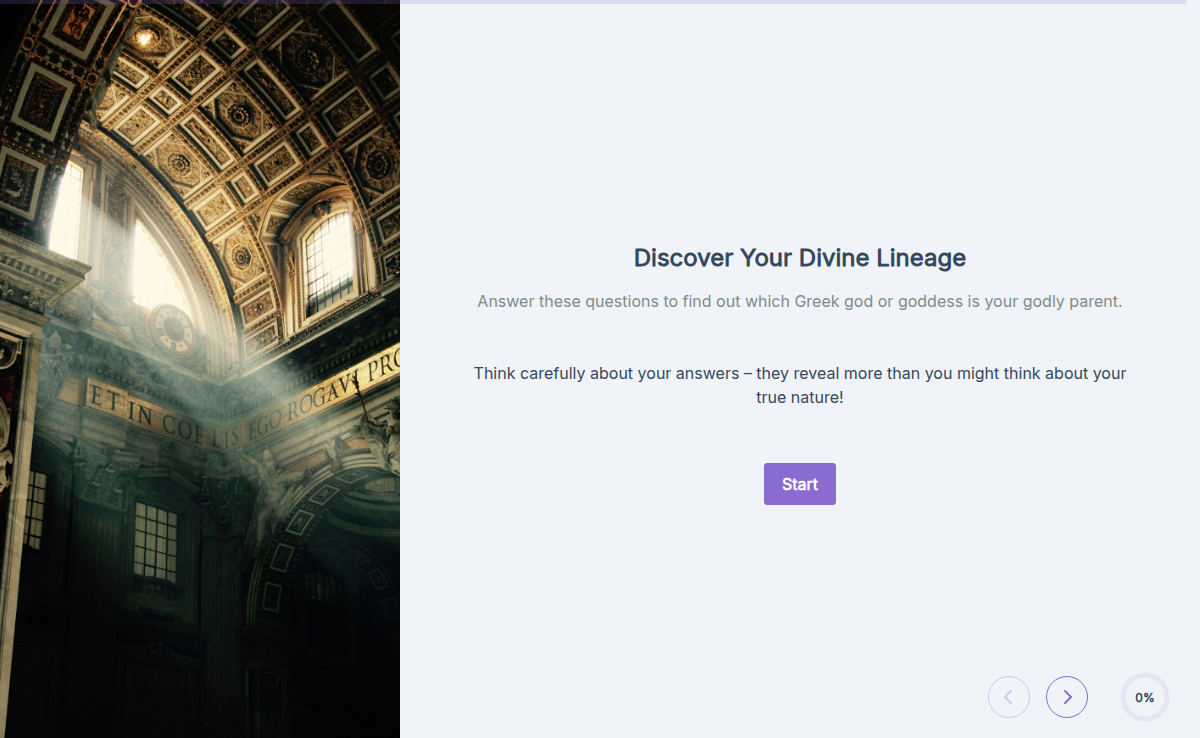This screenshot has height=738, width=1200.
Task: Click the purple Start button
Action: point(799,484)
